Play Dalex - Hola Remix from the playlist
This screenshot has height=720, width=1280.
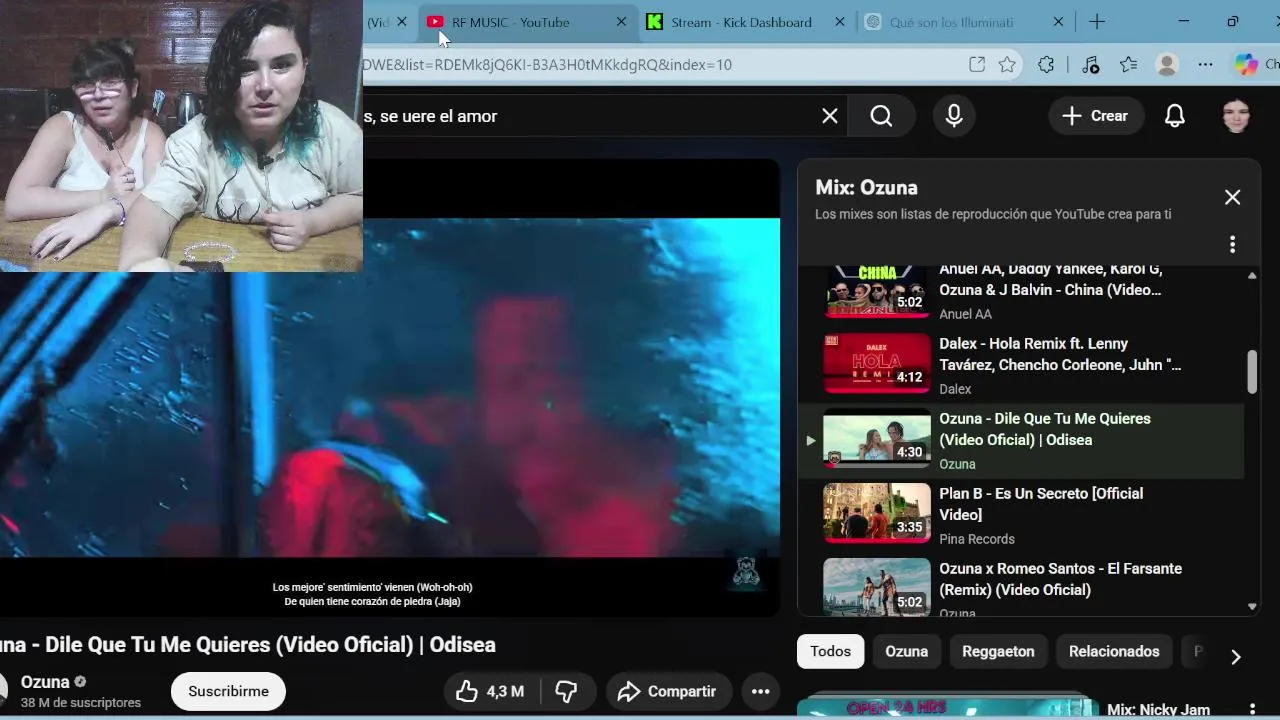[x=877, y=363]
